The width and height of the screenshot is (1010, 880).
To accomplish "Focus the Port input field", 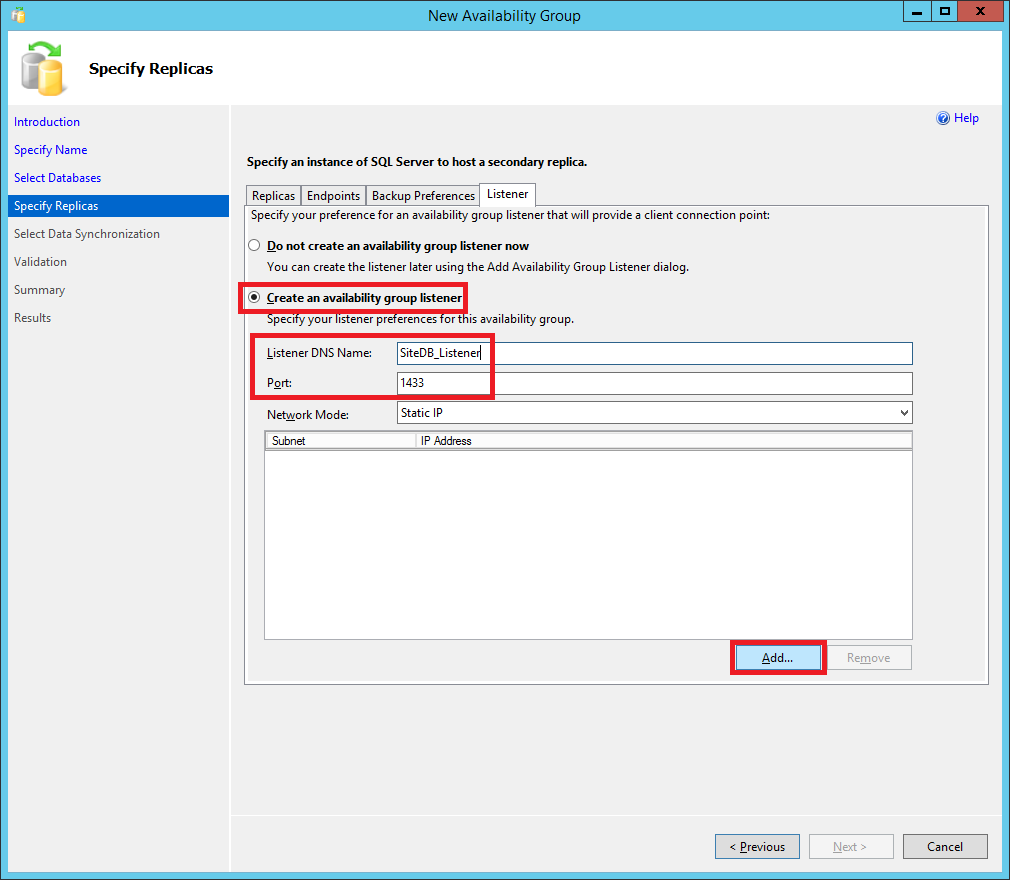I will [x=654, y=383].
